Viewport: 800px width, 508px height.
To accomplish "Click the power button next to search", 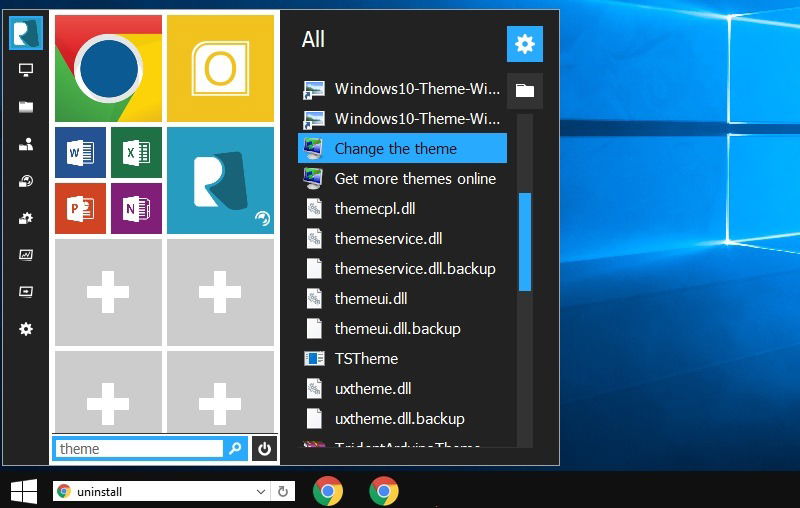I will pos(264,448).
